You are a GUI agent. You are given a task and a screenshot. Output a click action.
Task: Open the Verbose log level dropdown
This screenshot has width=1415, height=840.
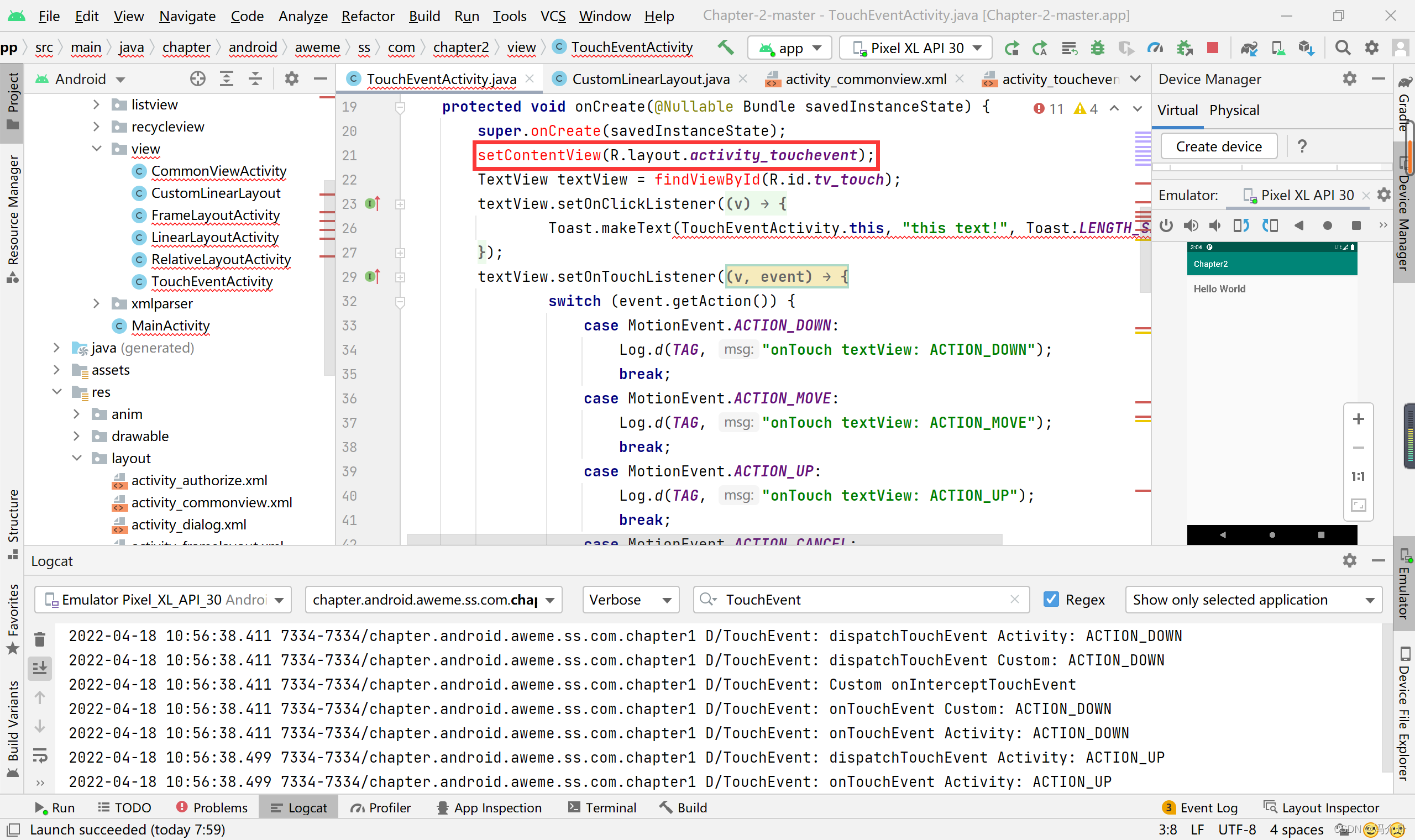click(x=630, y=600)
